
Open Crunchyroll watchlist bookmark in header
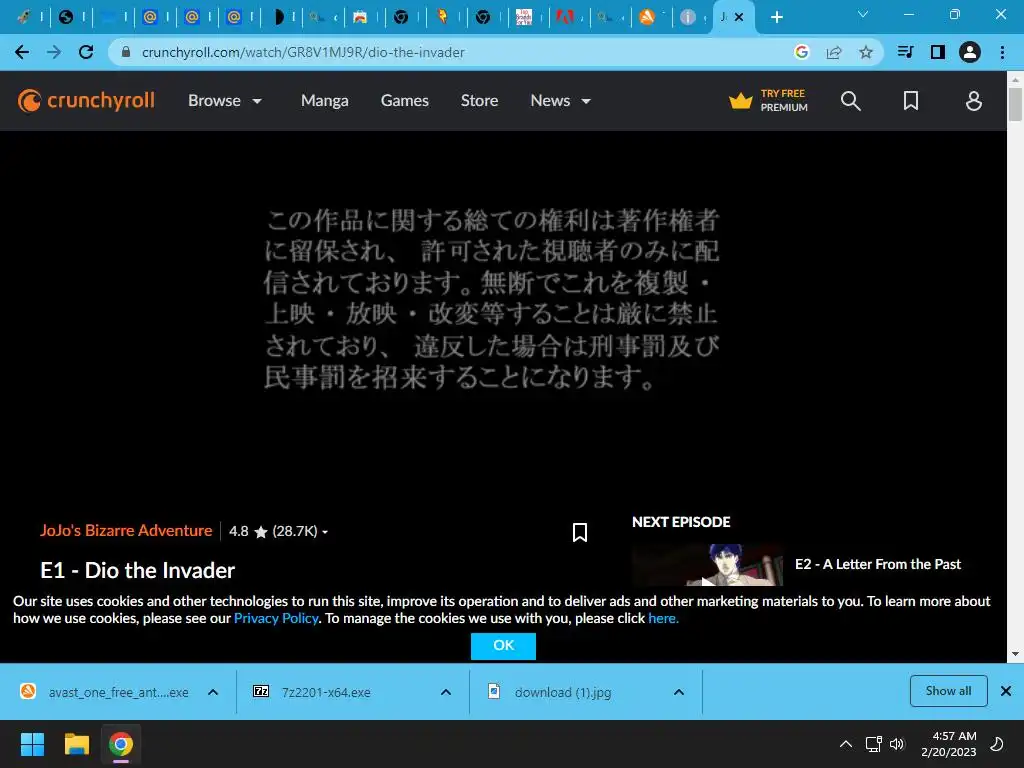point(910,101)
